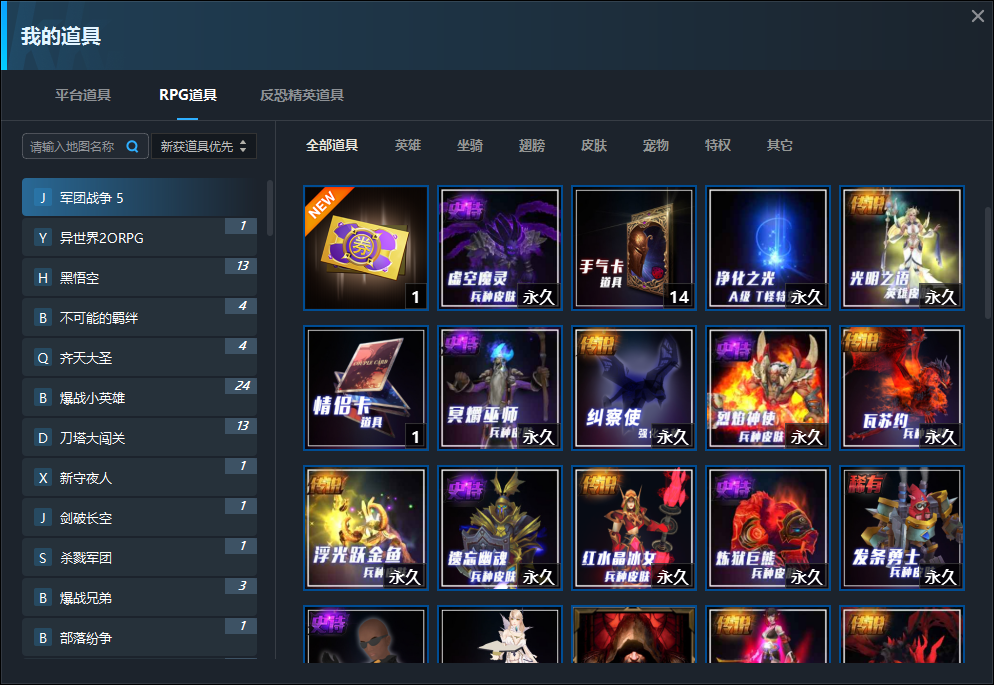
Task: Close the 我的道具 window
Action: [x=978, y=16]
